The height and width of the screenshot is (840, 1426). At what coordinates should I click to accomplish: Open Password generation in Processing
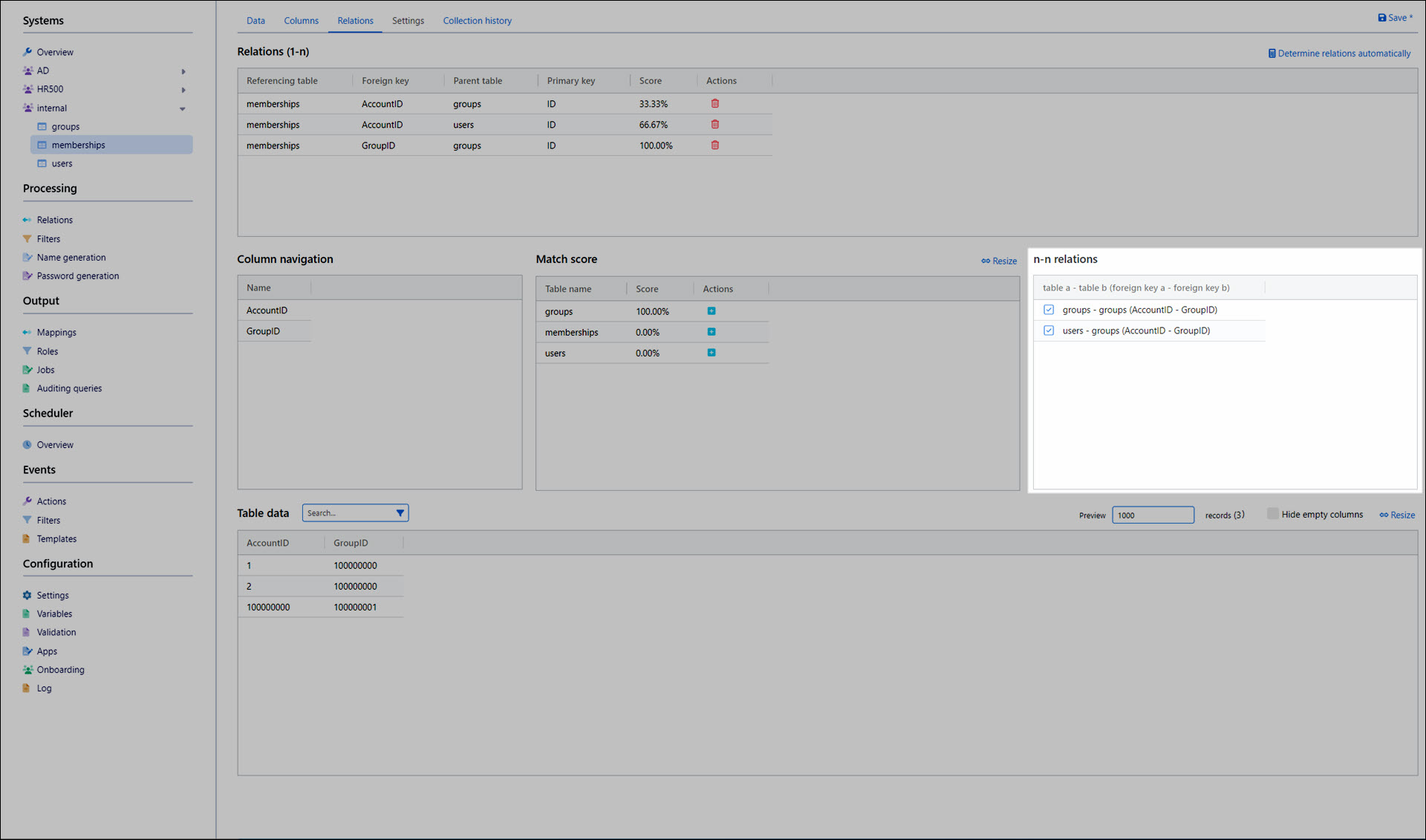point(77,276)
